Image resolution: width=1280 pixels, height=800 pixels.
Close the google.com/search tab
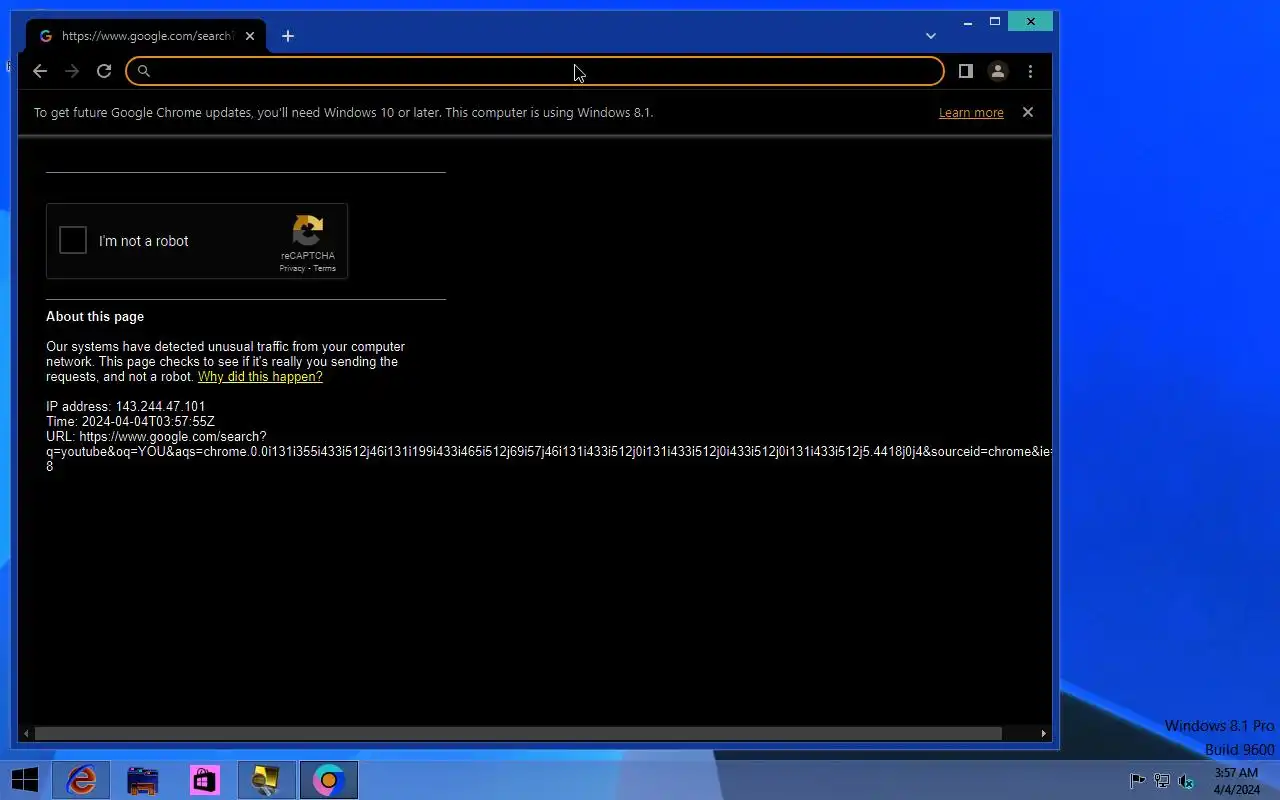[250, 36]
